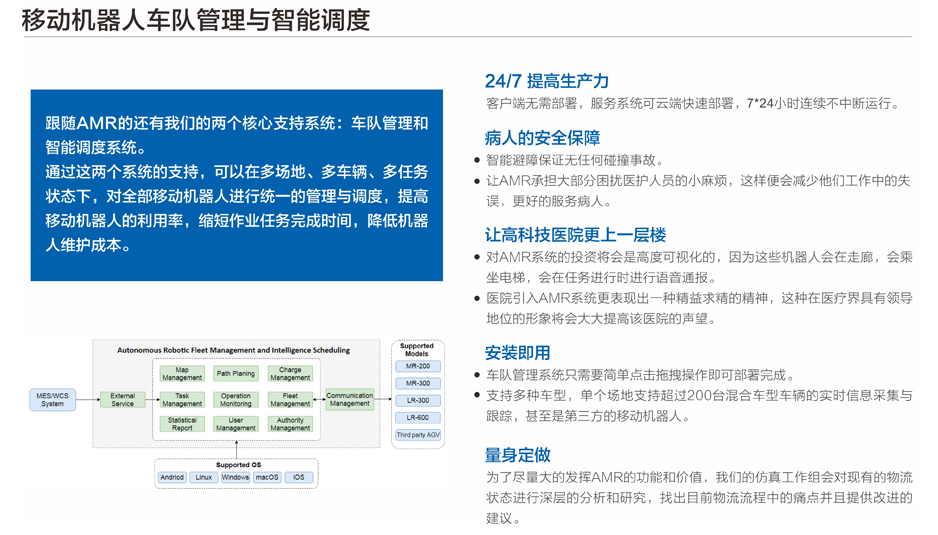Click the bullet starting 医院引入AMR系统
This screenshot has height=535, width=938.
click(x=699, y=308)
